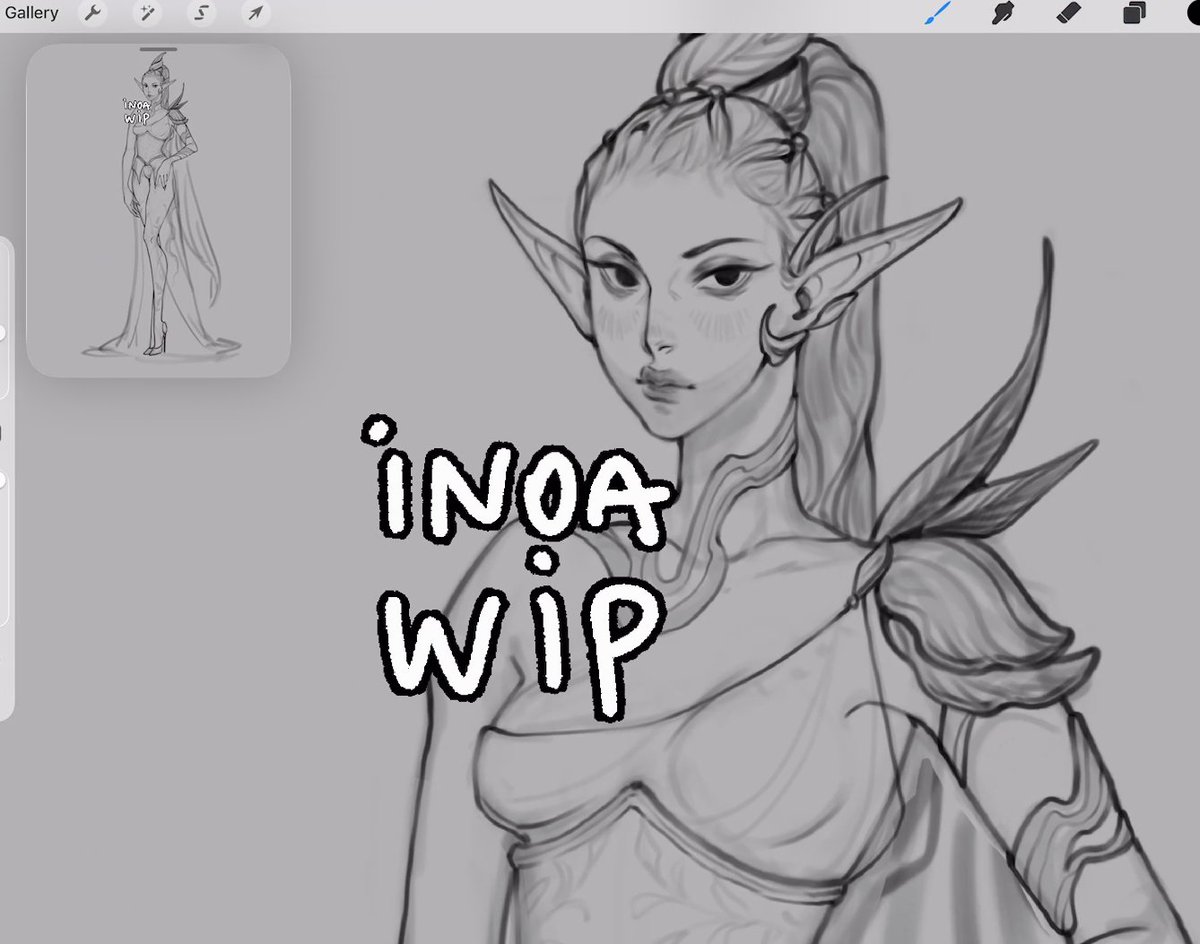Open the smudge brush library
Image resolution: width=1200 pixels, height=944 pixels.
(1003, 13)
